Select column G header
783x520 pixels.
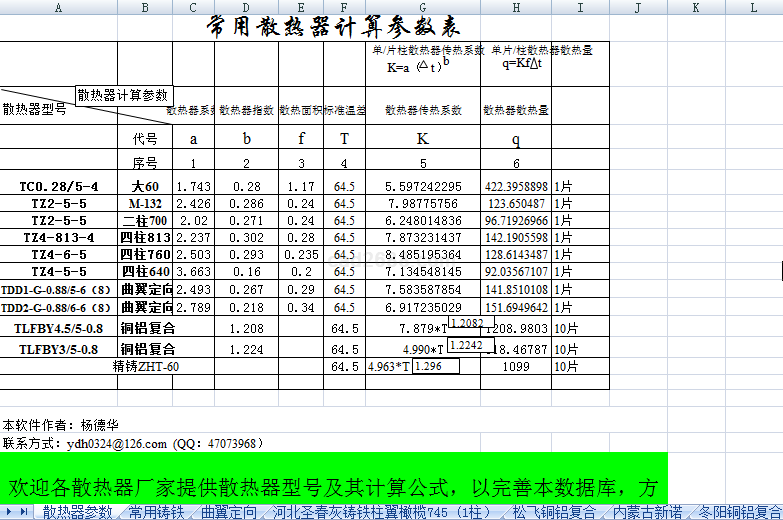click(x=423, y=7)
